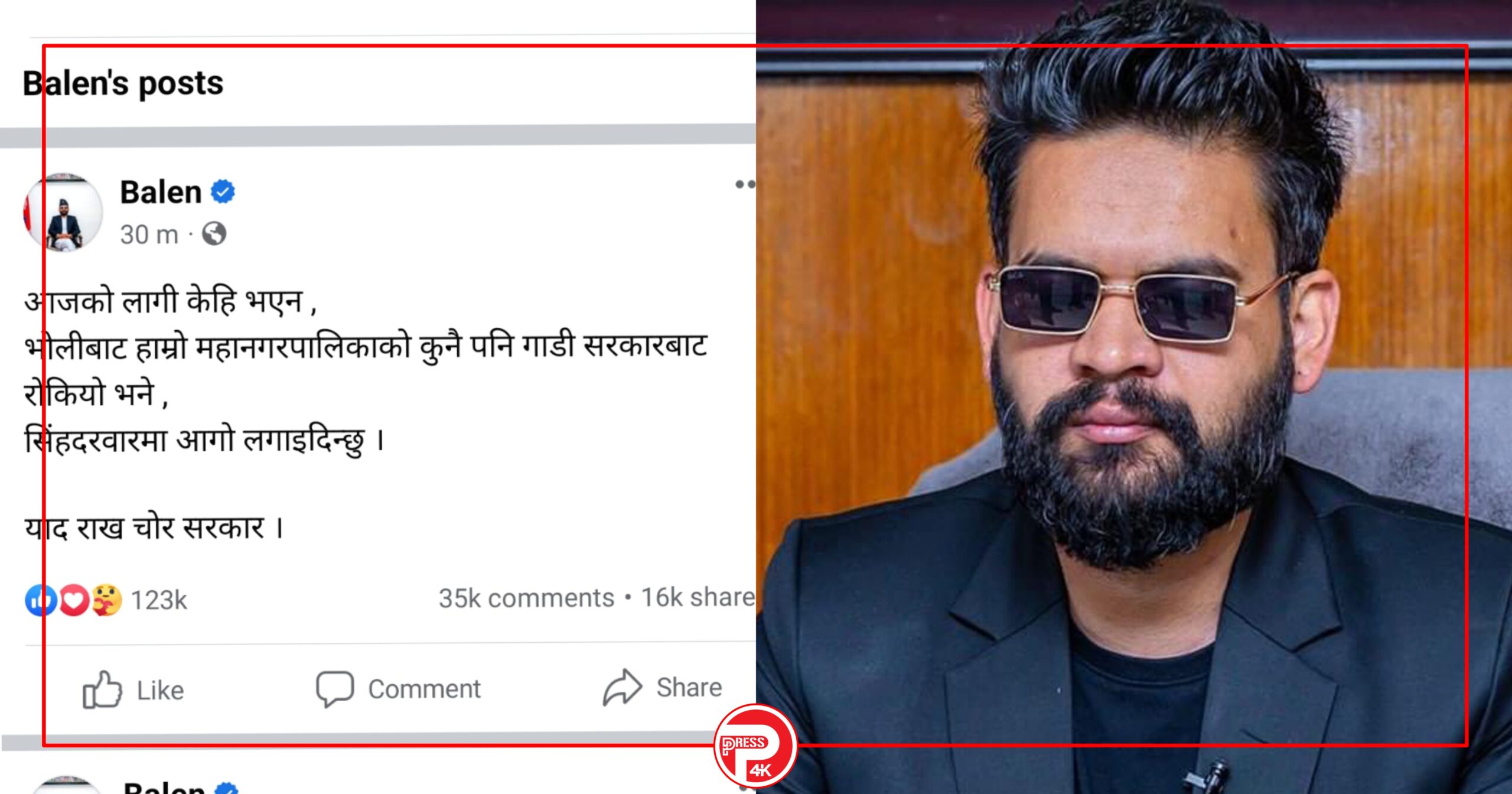
Task: Click the thumbs-up Like icon
Action: coord(102,689)
